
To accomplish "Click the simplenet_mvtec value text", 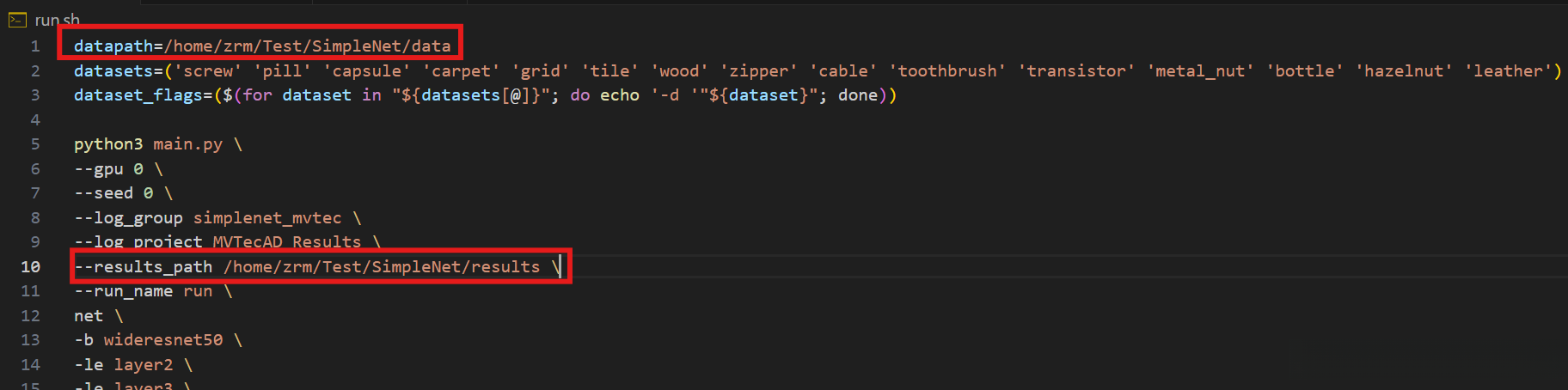I will [267, 218].
